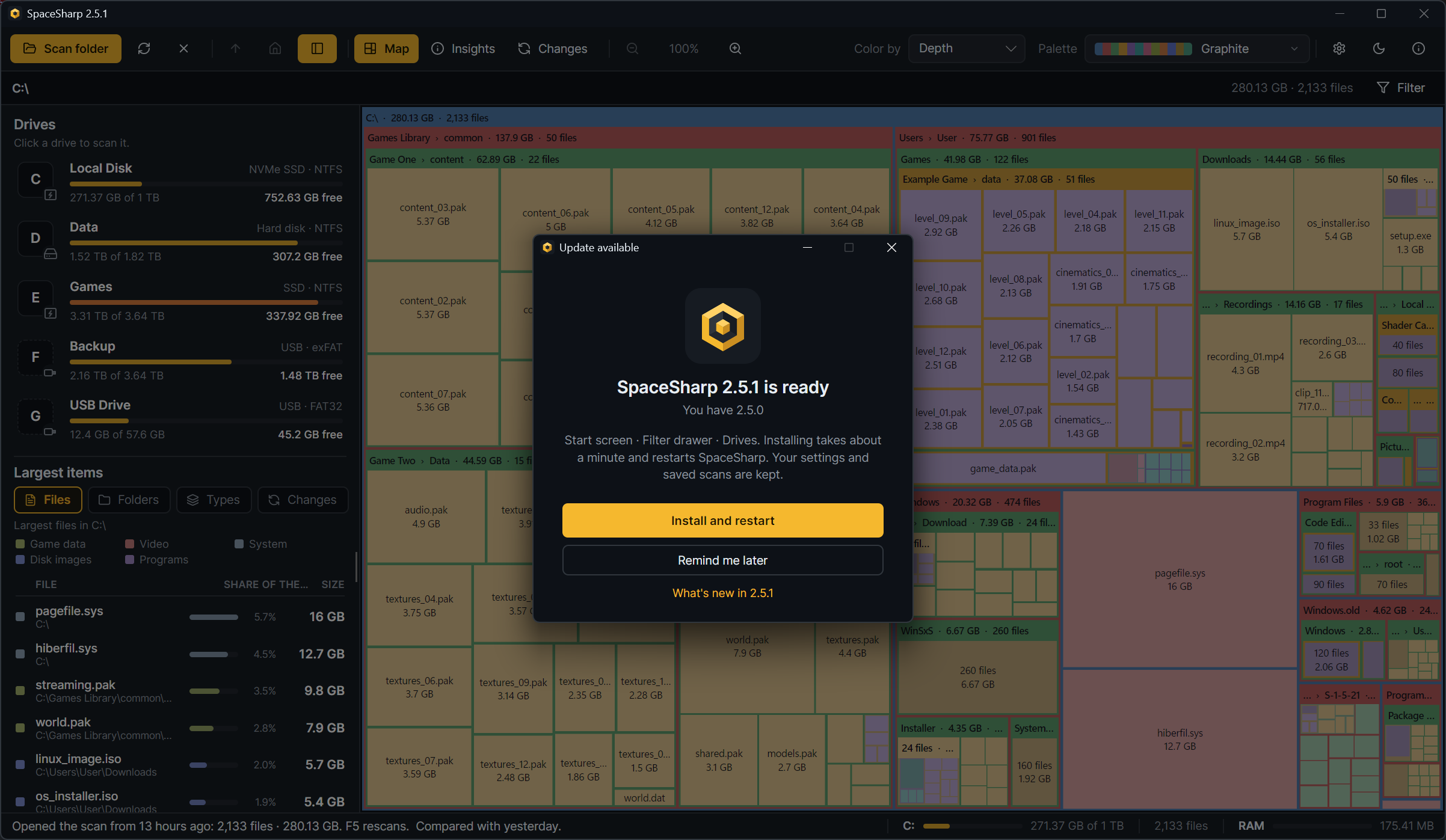Toggle the Video legend filter
This screenshot has height=840, width=1446.
point(147,544)
